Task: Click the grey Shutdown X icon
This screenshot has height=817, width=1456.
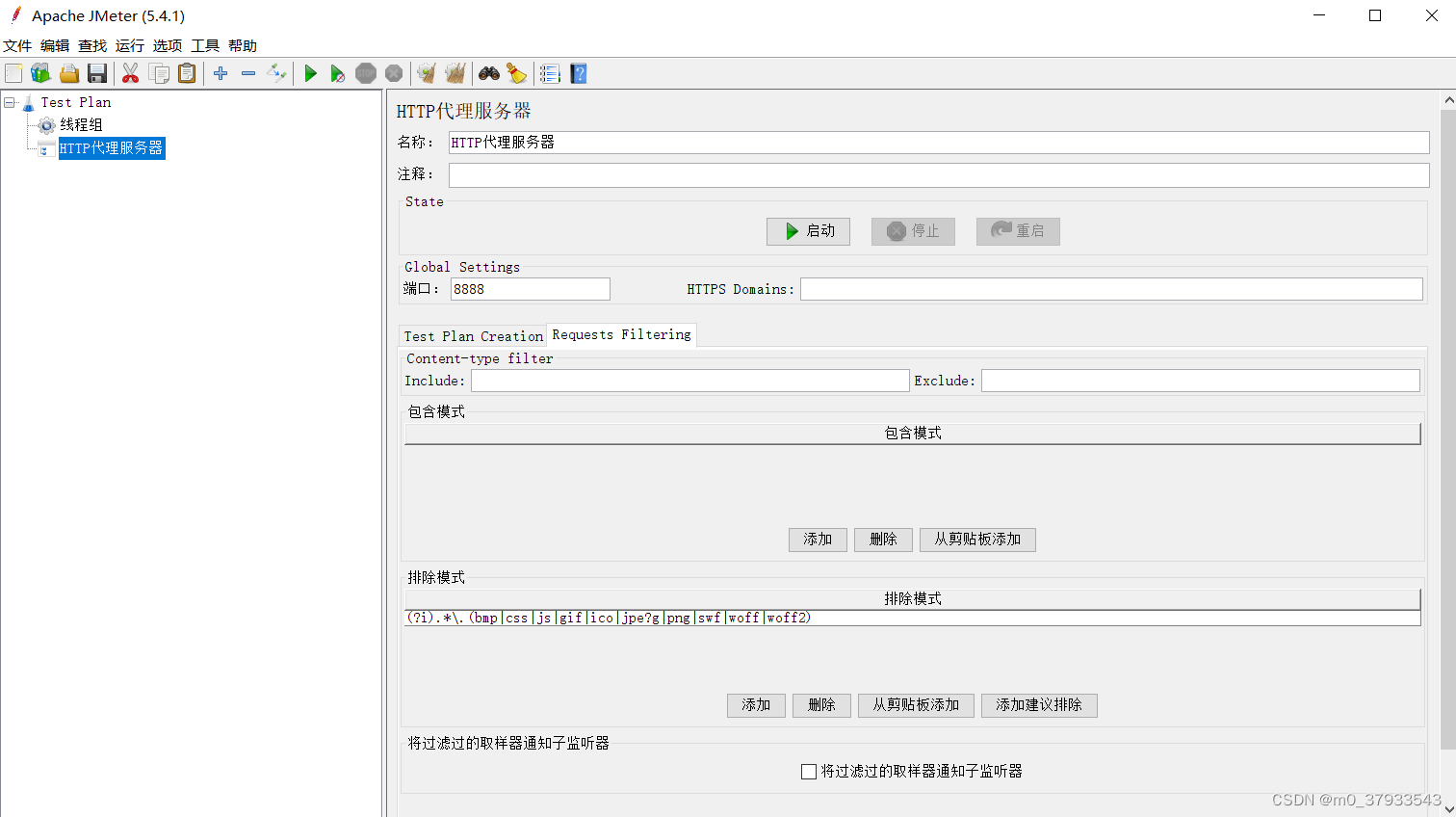Action: pos(393,73)
